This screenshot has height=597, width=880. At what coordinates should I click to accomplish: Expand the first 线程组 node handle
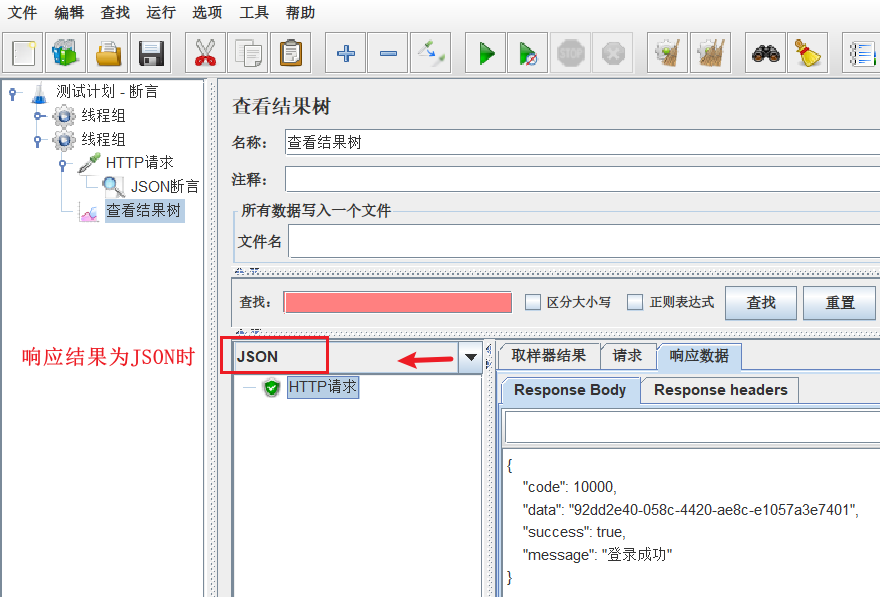pos(38,116)
